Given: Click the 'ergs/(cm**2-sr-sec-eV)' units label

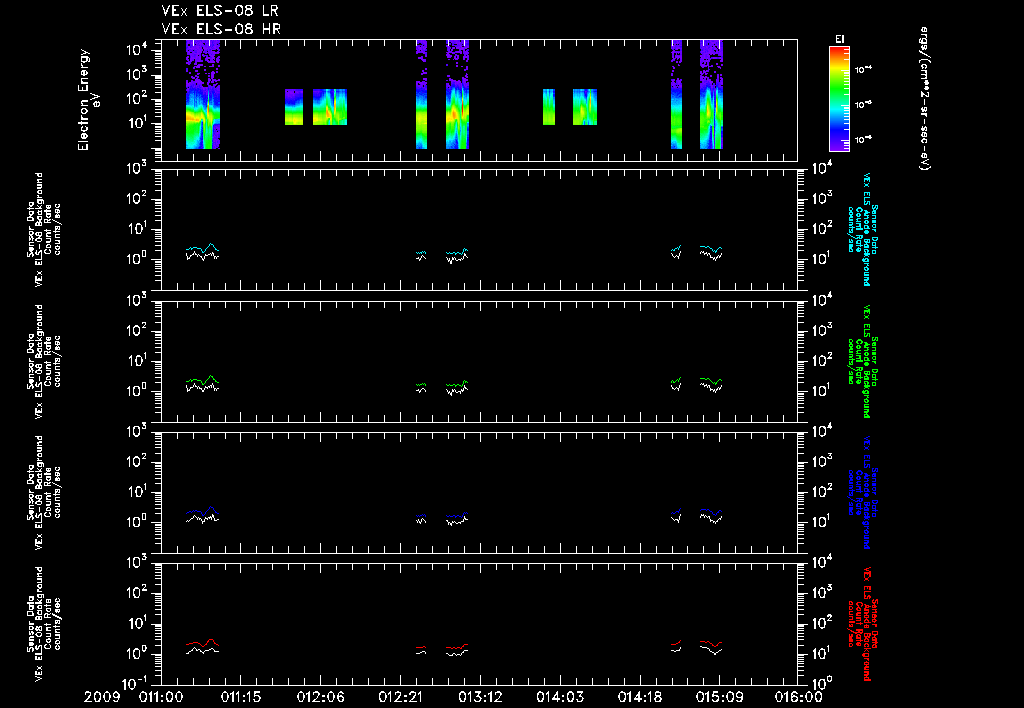Looking at the screenshot, I should pos(924,99).
